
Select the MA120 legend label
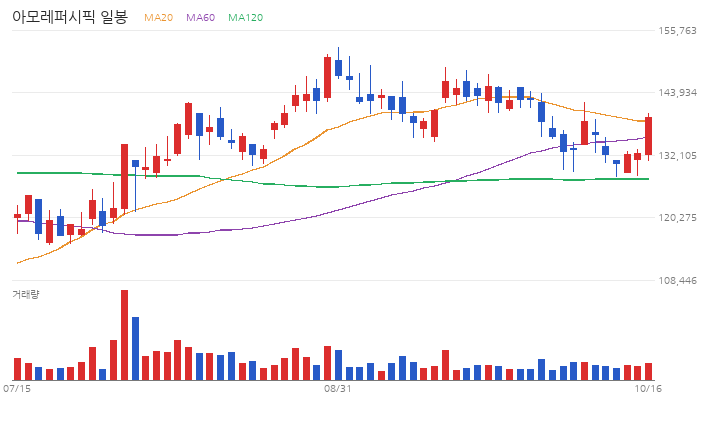pyautogui.click(x=246, y=17)
